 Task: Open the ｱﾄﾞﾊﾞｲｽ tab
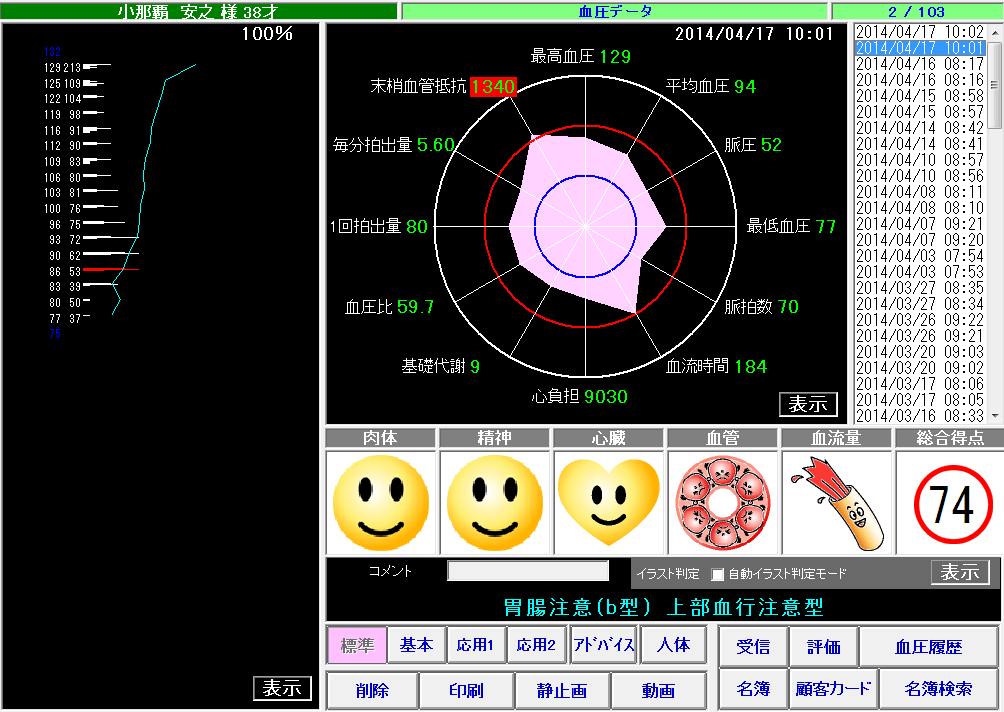coord(603,645)
